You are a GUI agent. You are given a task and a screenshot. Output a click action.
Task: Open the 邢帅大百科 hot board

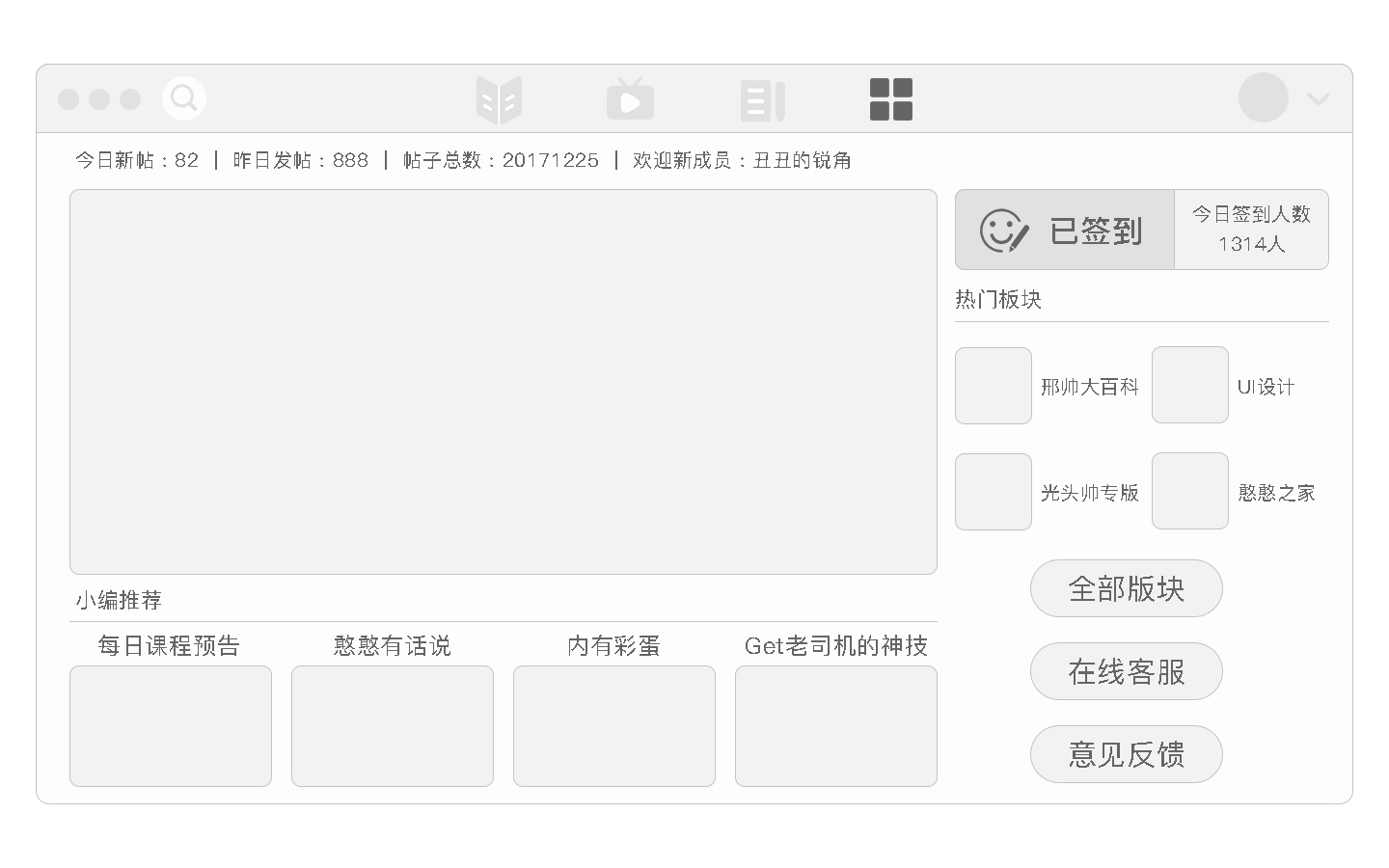click(x=1089, y=386)
